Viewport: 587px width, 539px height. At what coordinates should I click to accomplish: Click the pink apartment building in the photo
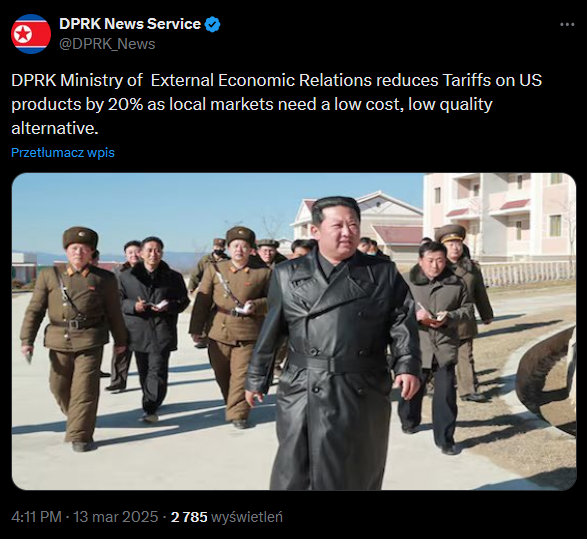(500, 215)
